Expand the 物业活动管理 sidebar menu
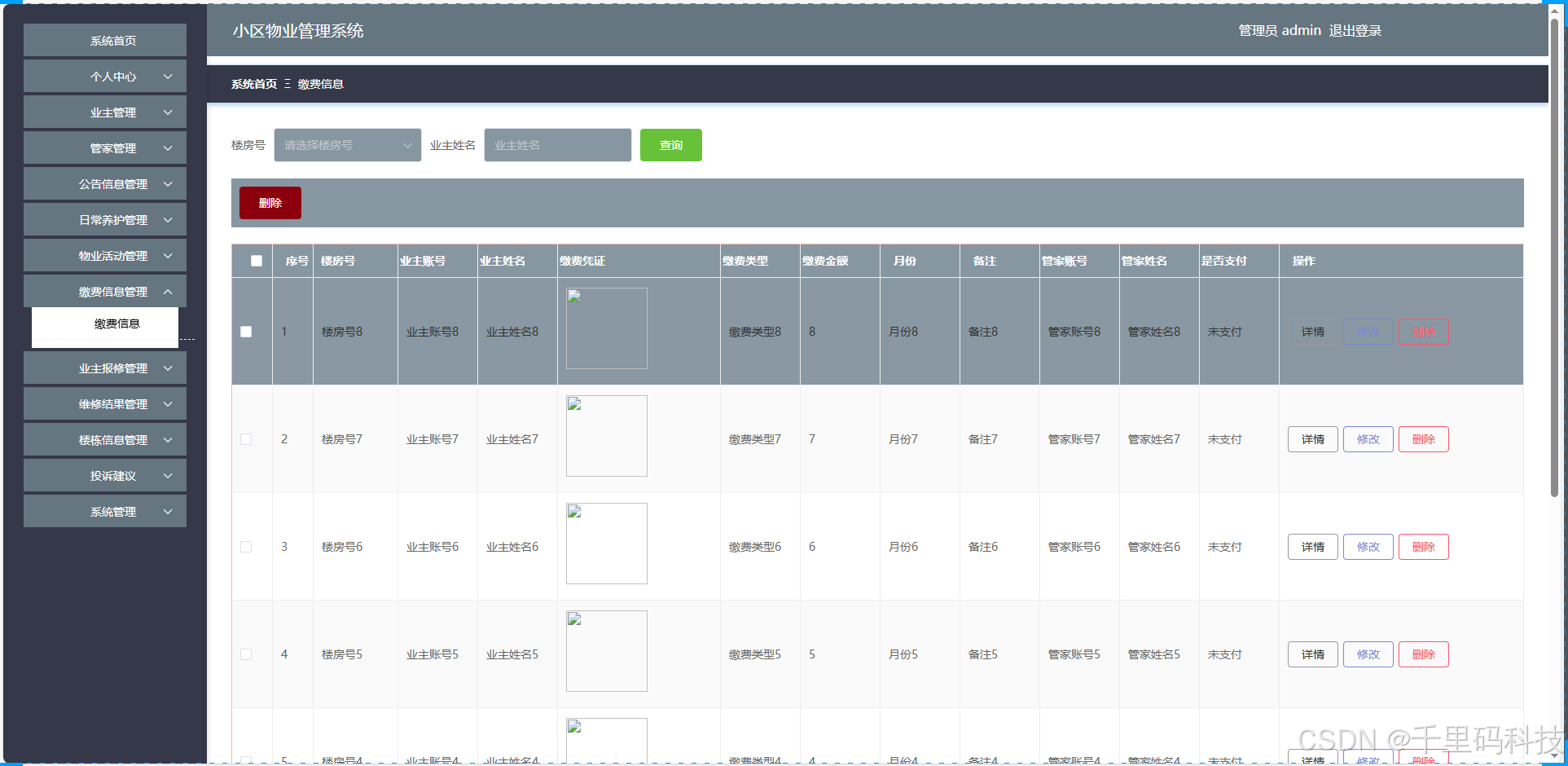This screenshot has width=1568, height=766. pyautogui.click(x=105, y=256)
